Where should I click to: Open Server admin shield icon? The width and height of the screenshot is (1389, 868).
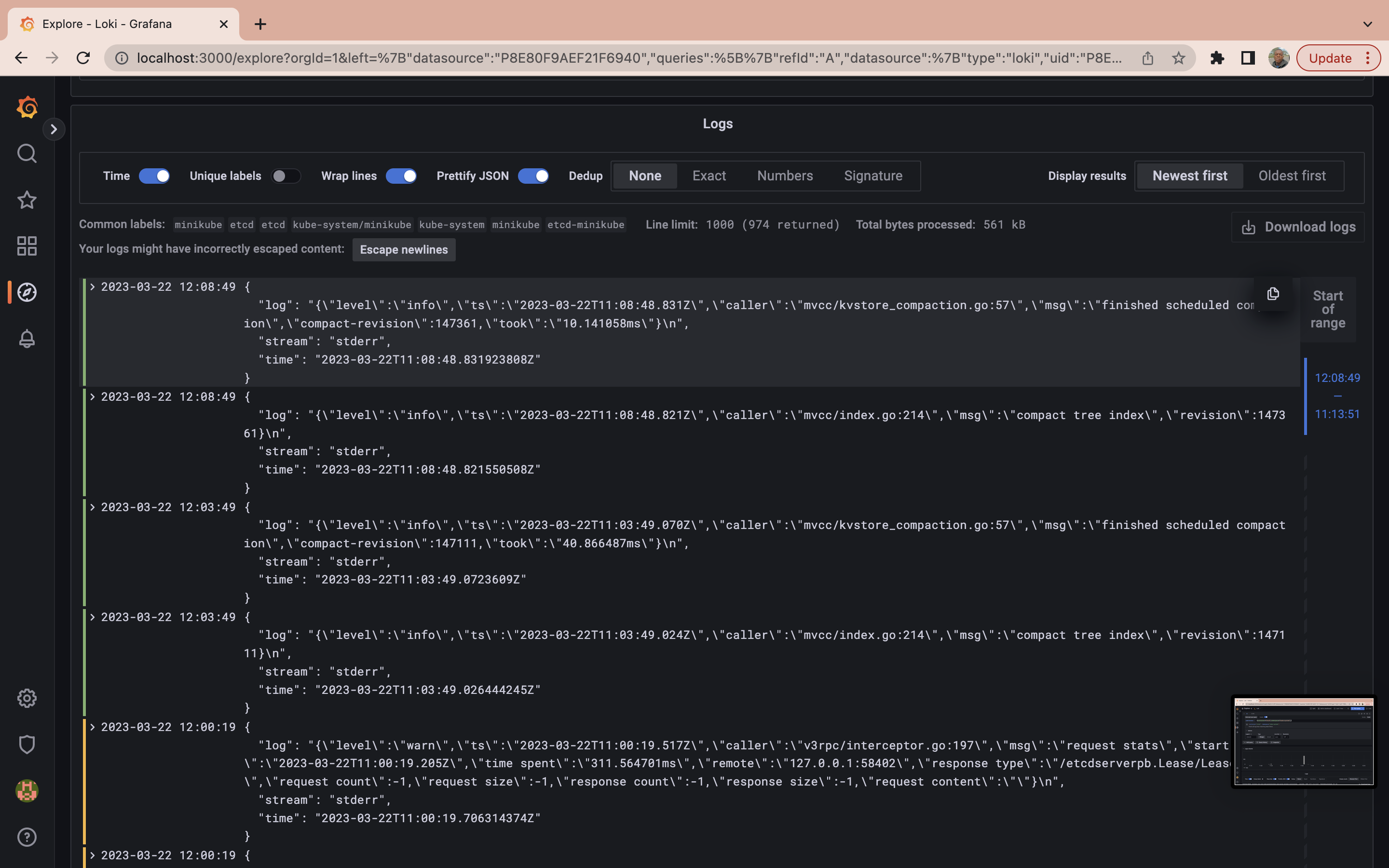click(27, 745)
